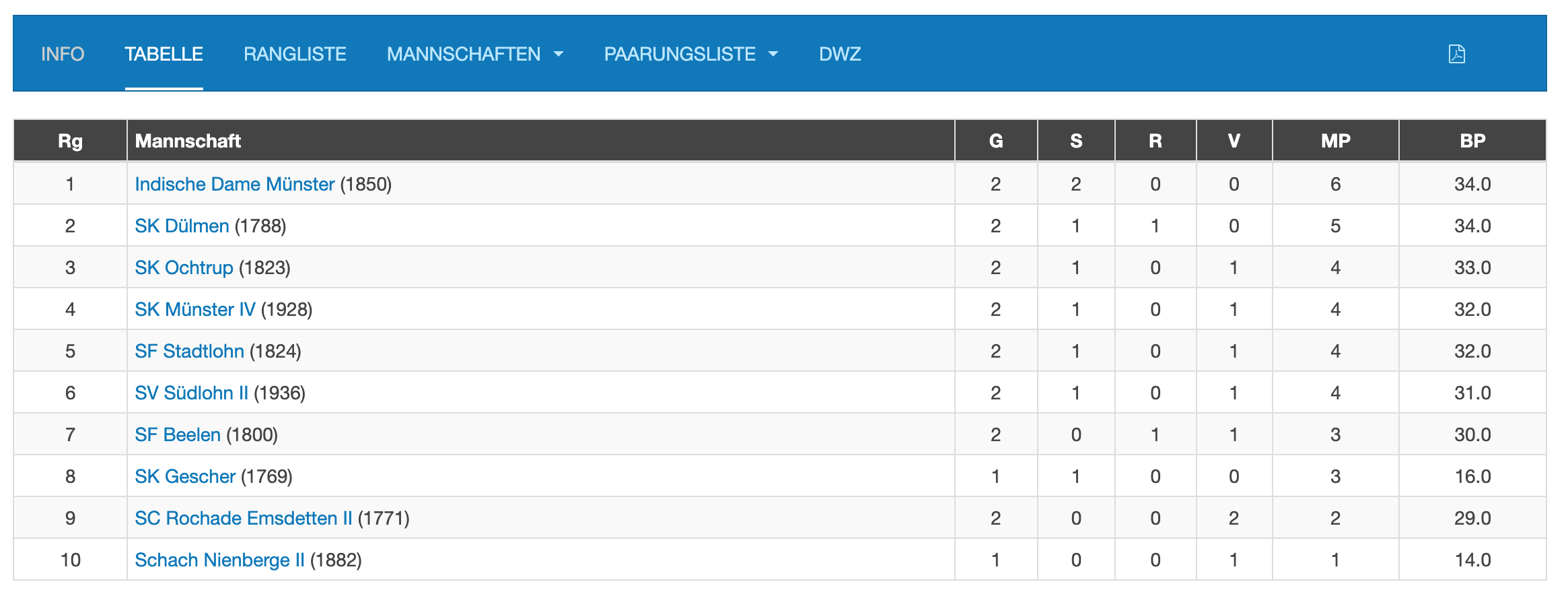Viewport: 1568px width, 590px height.
Task: Click the SF Stadtlohn link
Action: pyautogui.click(x=189, y=351)
